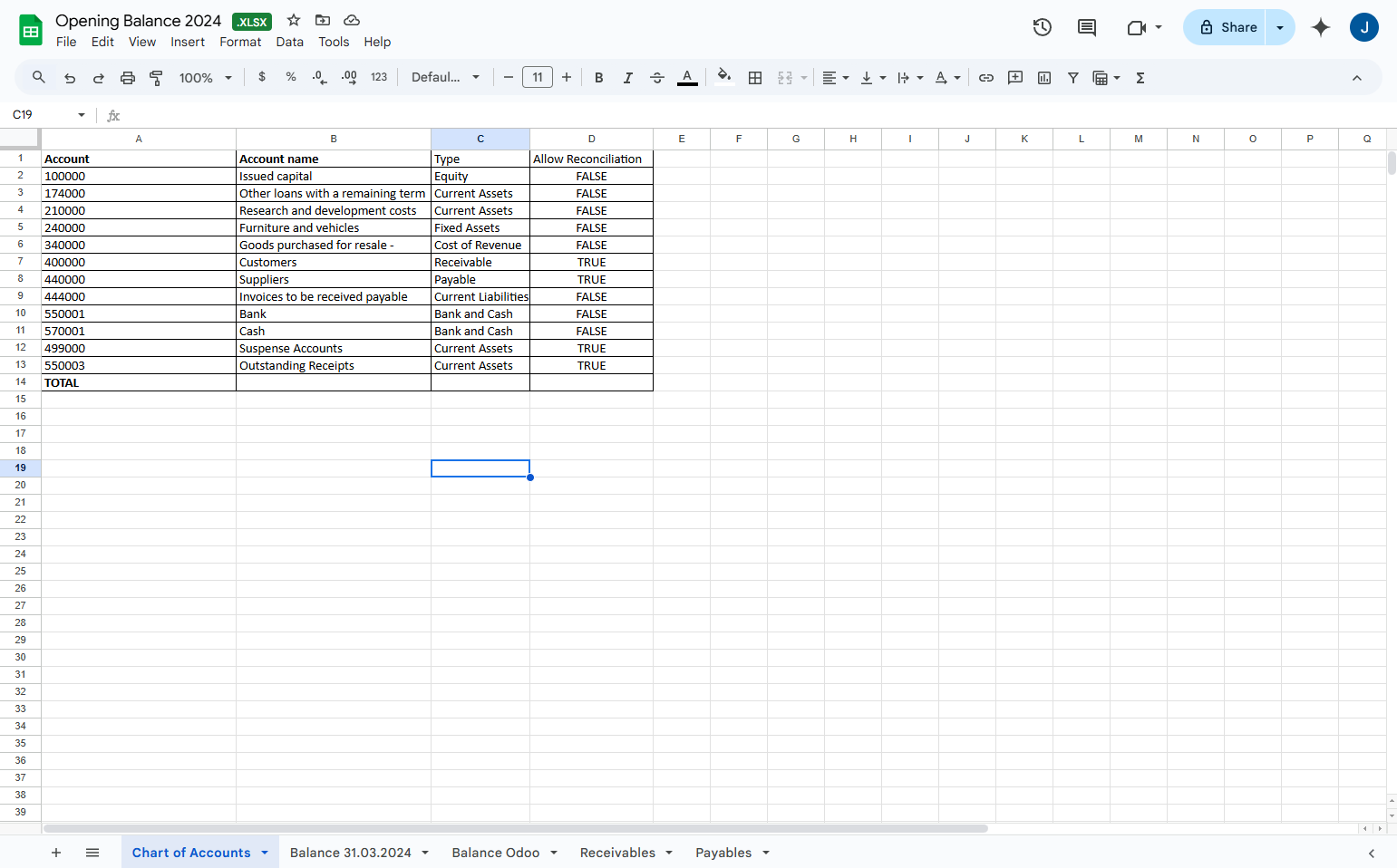Viewport: 1397px width, 868px height.
Task: Create a filter with funnel icon
Action: (x=1073, y=78)
